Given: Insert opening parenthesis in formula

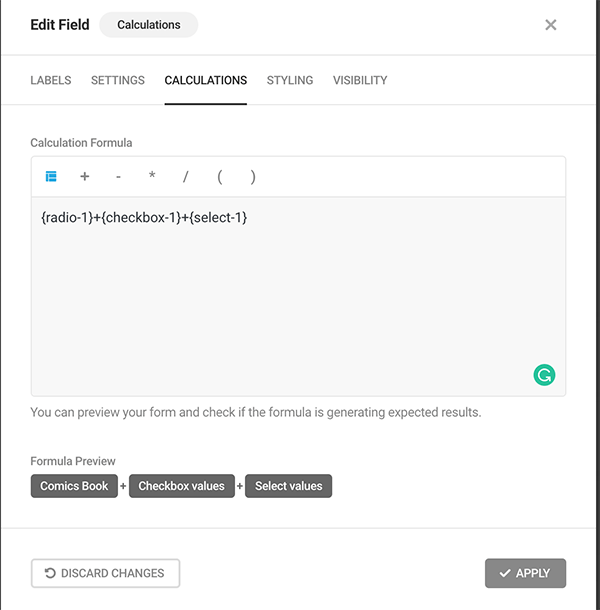Looking at the screenshot, I should click(219, 177).
